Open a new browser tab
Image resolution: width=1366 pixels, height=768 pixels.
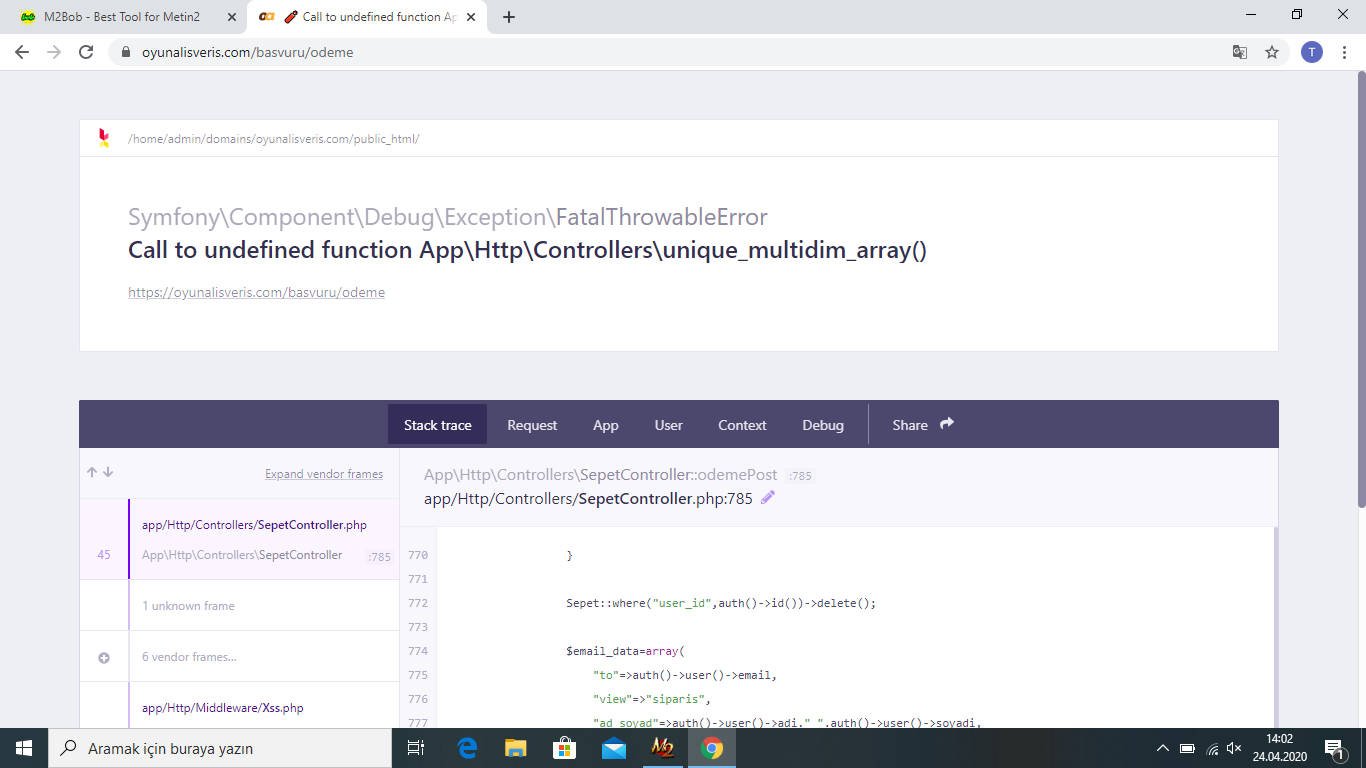coord(509,17)
